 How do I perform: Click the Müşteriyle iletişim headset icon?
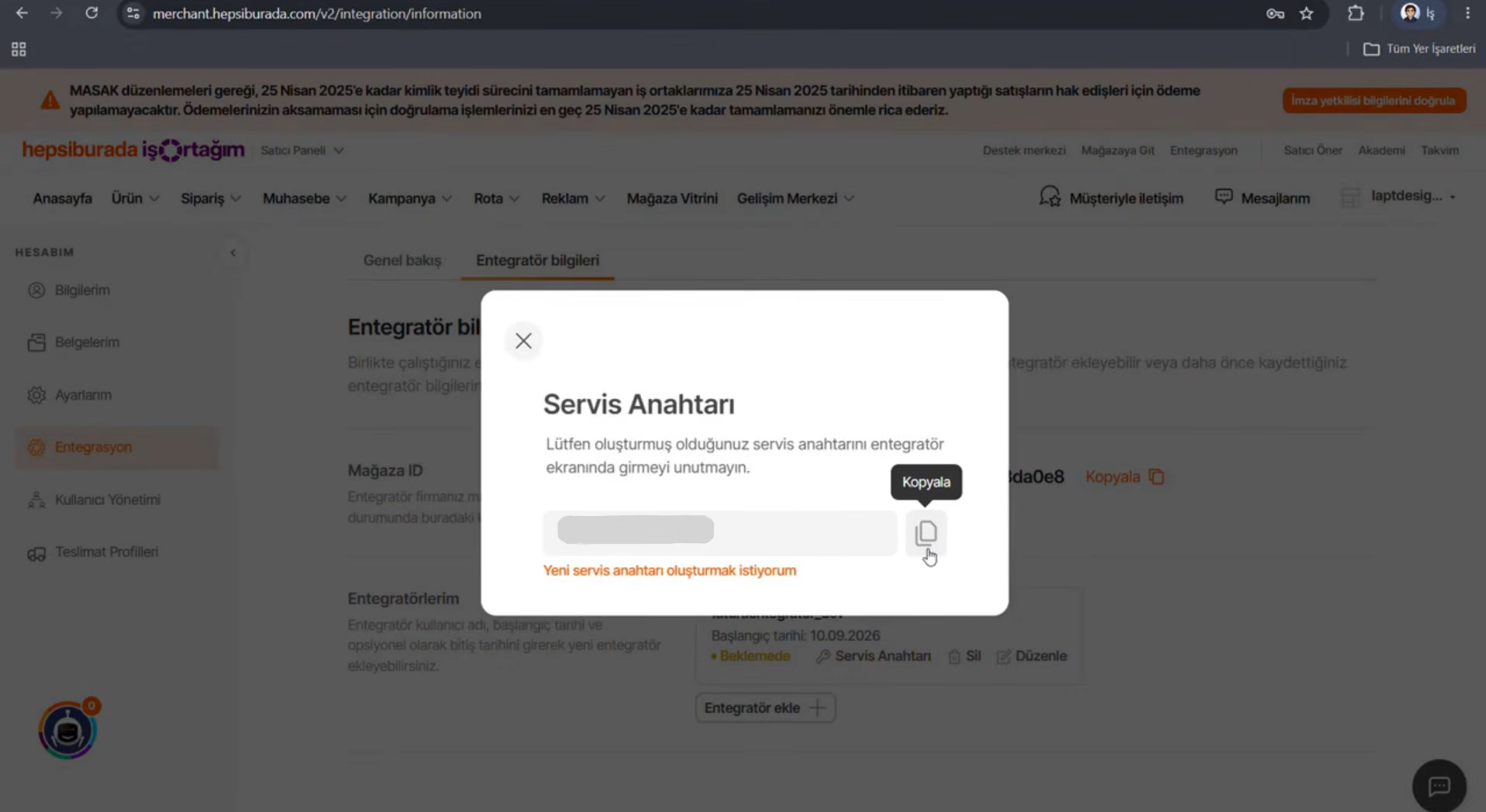[1050, 197]
